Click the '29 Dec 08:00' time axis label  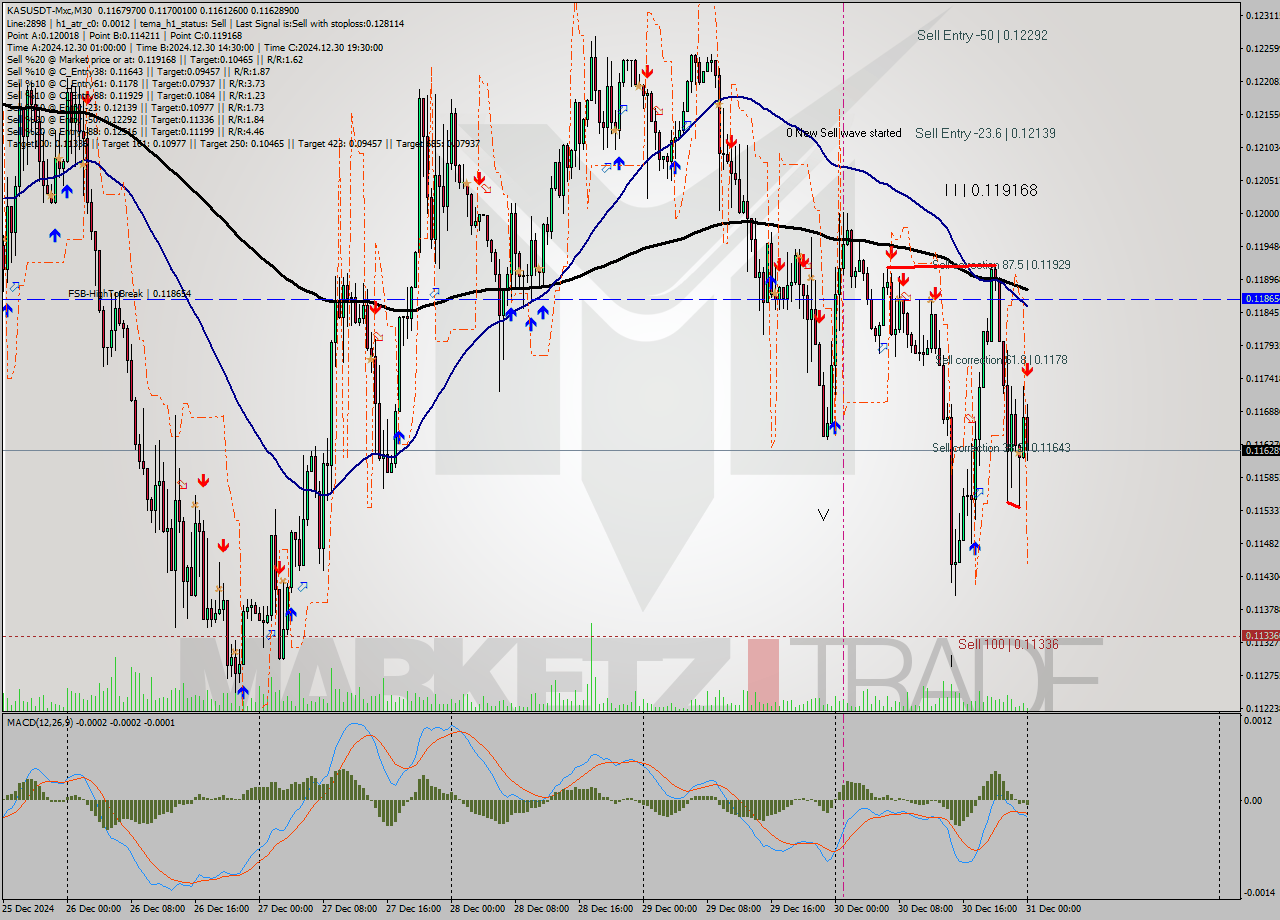pyautogui.click(x=734, y=909)
